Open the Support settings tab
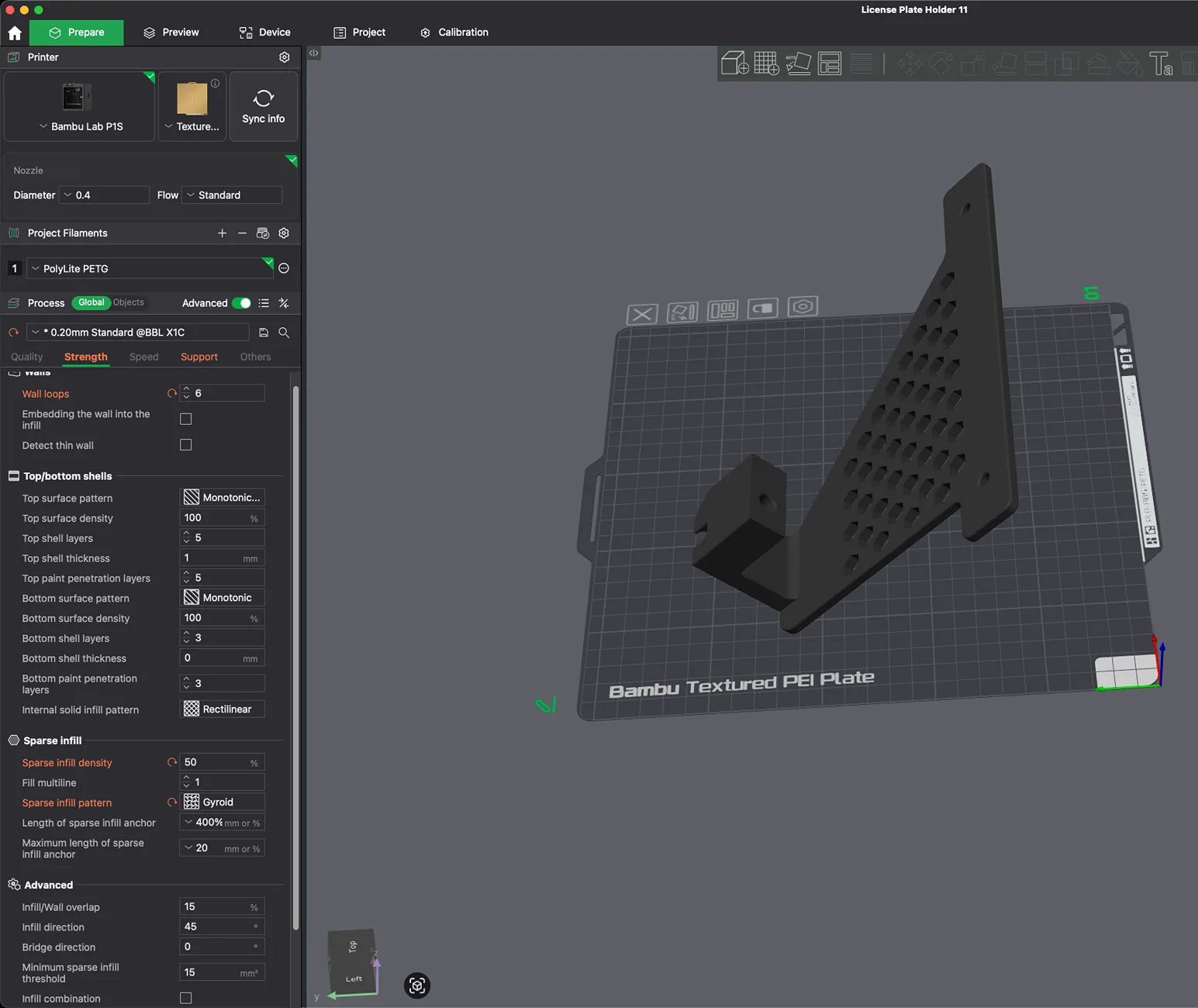The image size is (1198, 1008). [x=199, y=357]
